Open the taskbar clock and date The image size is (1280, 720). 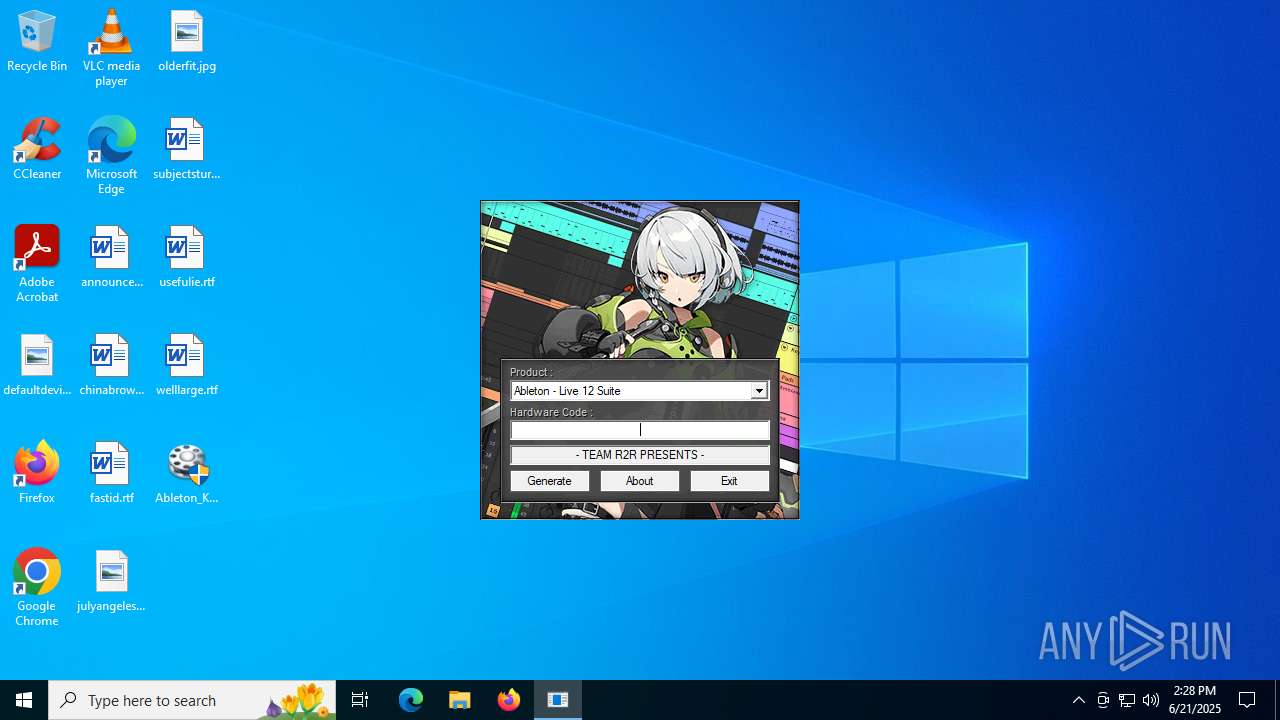1195,700
